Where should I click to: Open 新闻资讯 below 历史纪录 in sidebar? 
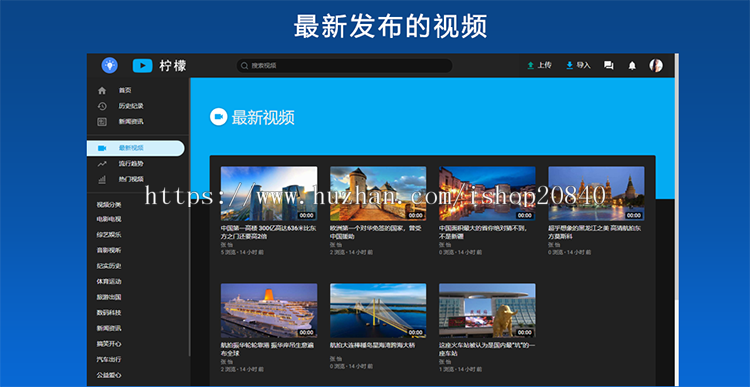pyautogui.click(x=131, y=122)
